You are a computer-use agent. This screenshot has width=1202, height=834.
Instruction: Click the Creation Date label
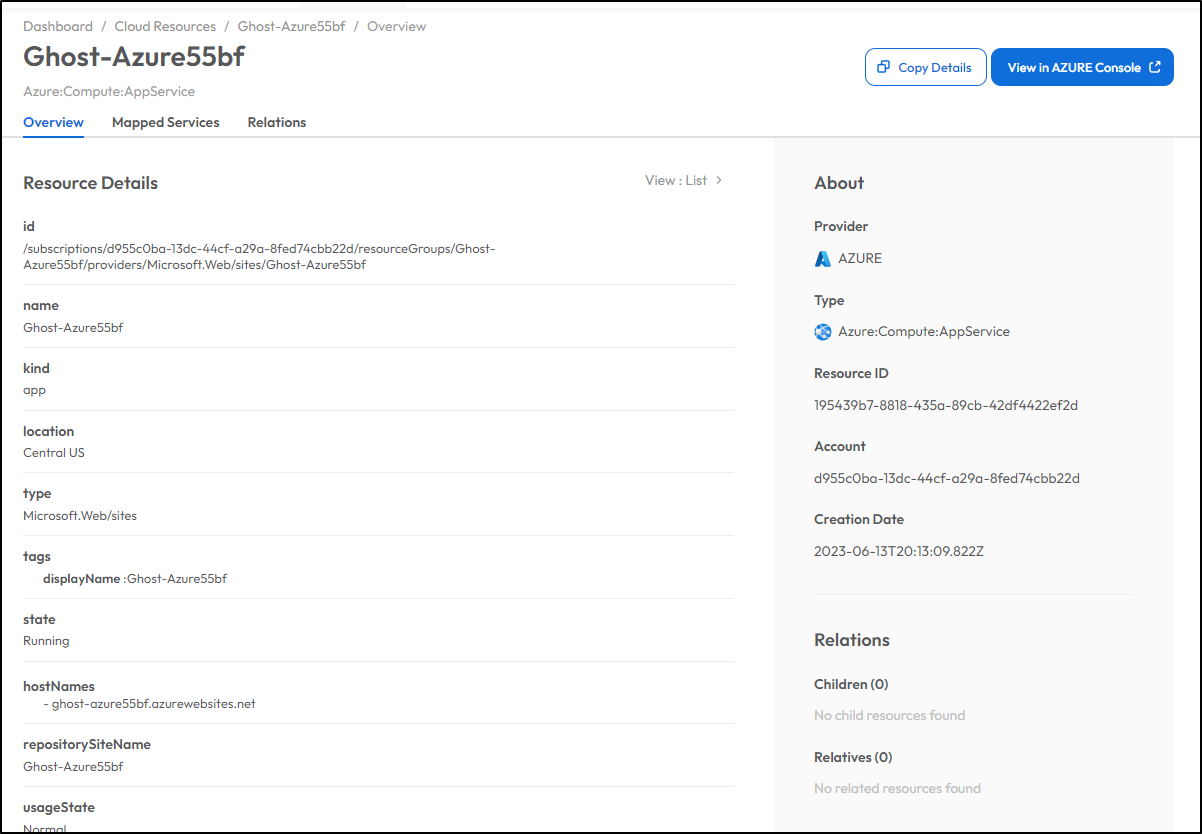tap(859, 519)
